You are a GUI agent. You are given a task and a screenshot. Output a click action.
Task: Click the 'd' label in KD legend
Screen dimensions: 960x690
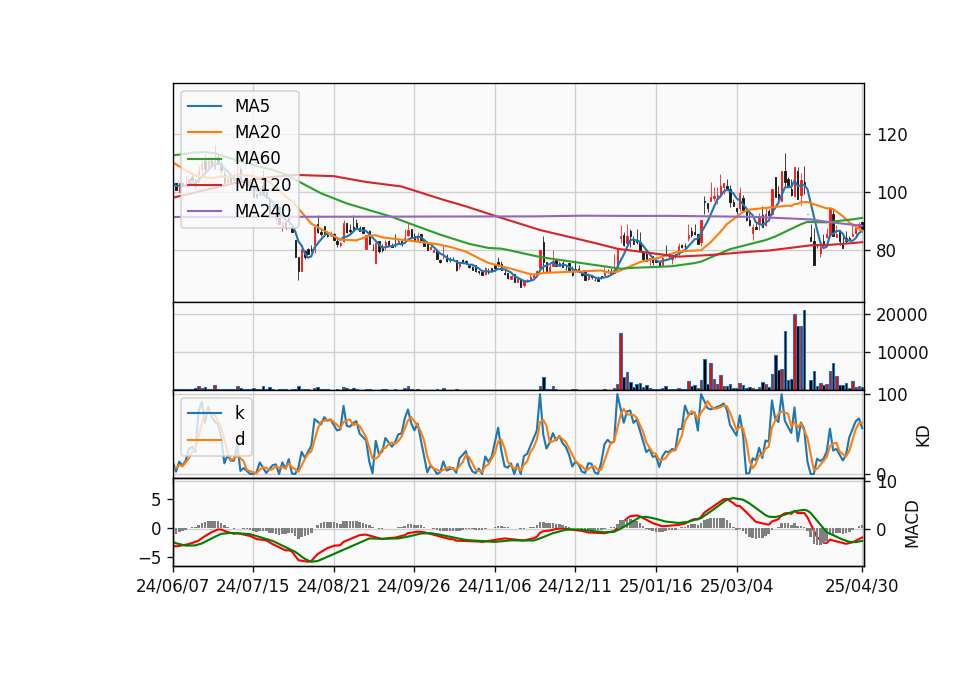(239, 438)
